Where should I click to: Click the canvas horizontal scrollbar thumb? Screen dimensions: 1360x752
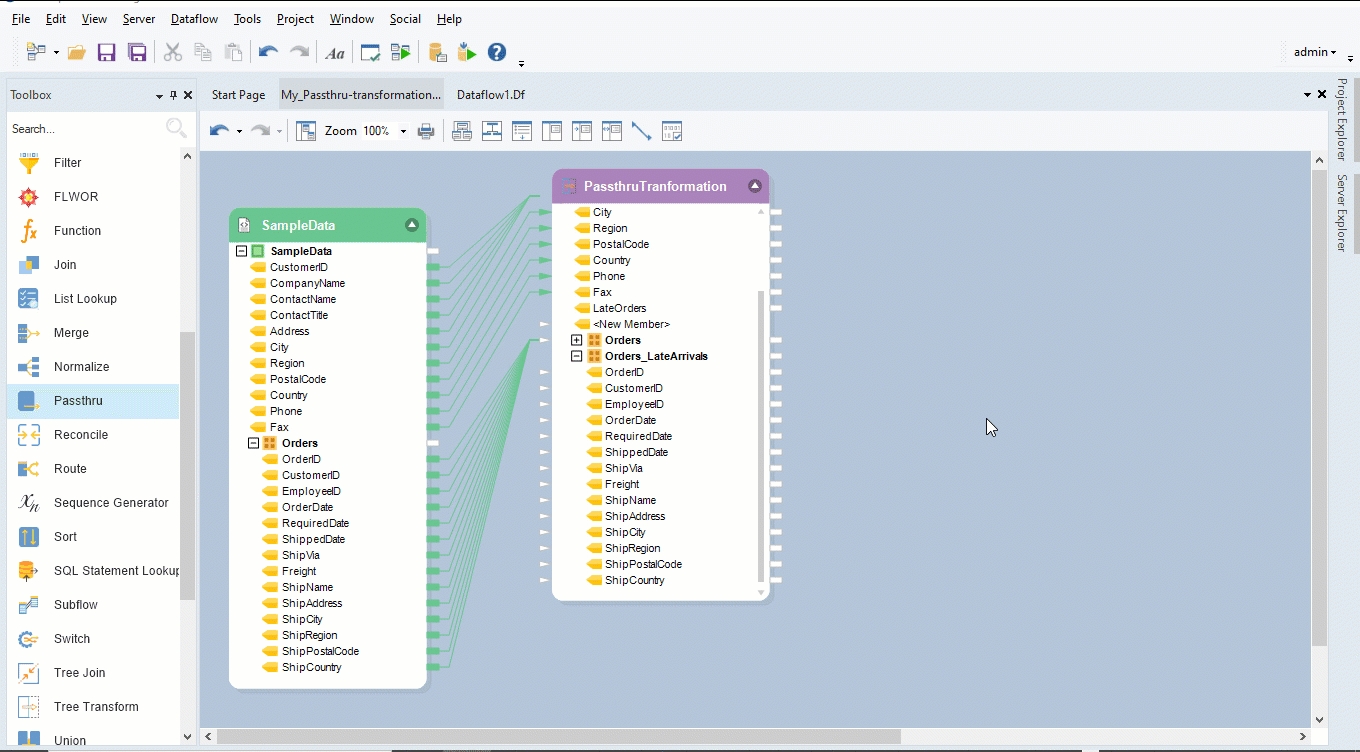tap(560, 737)
